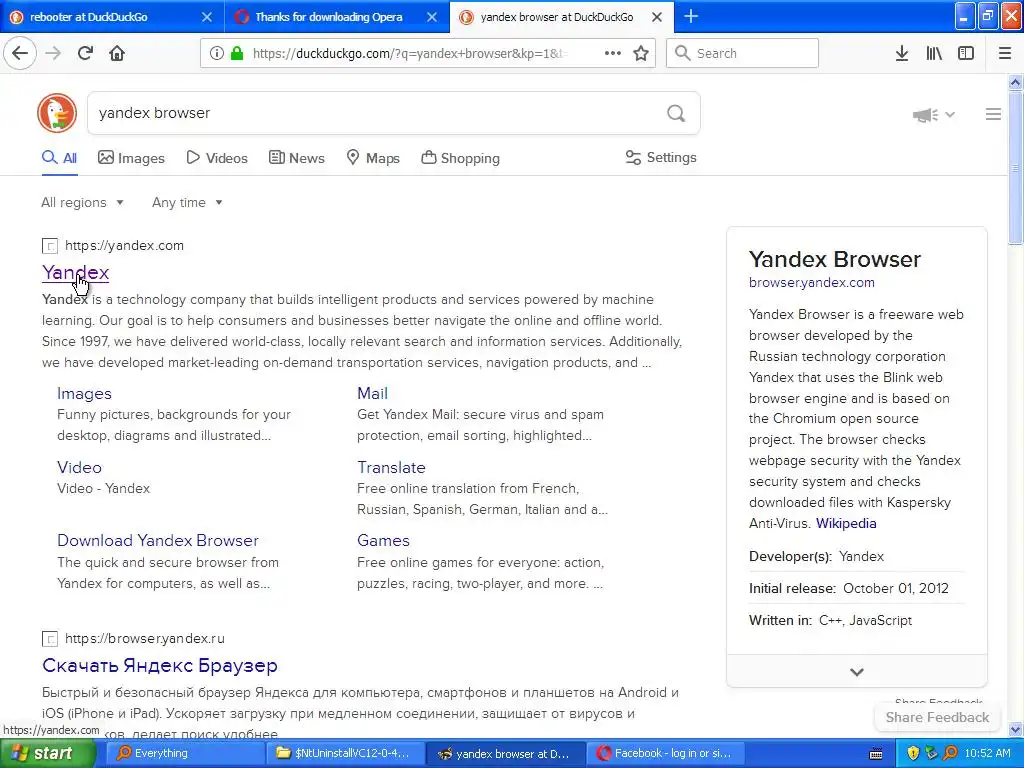Switch to $NtUninstall folder taskbar window
The width and height of the screenshot is (1024, 768).
coord(345,753)
